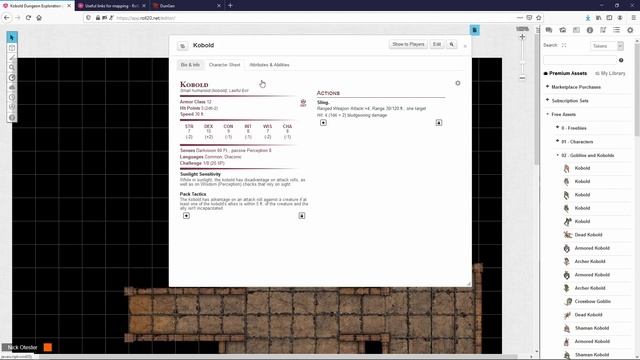This screenshot has width=640, height=360.
Task: Switch to the Bio & Info tab
Action: click(x=190, y=65)
